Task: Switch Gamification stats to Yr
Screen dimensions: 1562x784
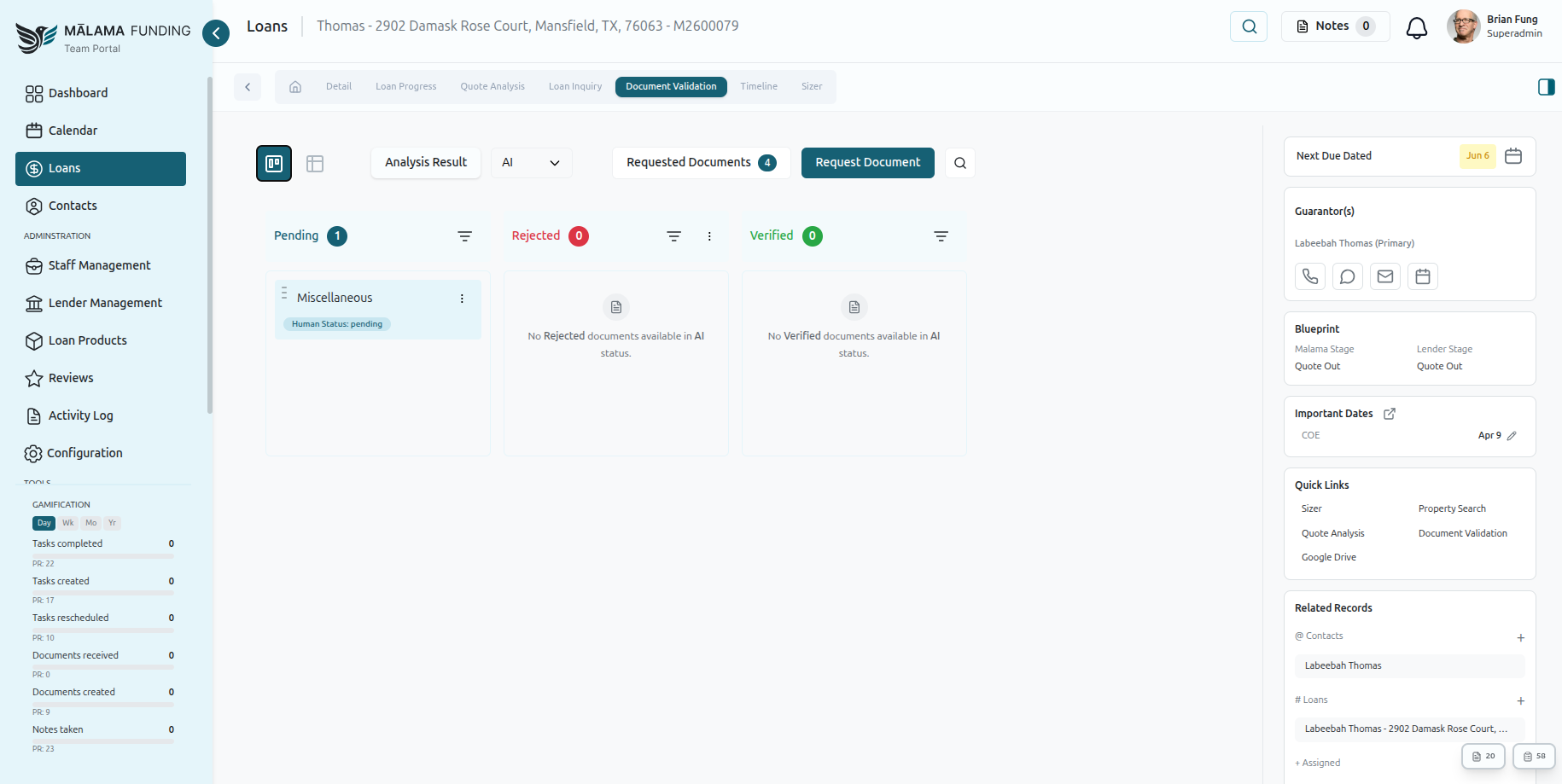Action: 112,523
